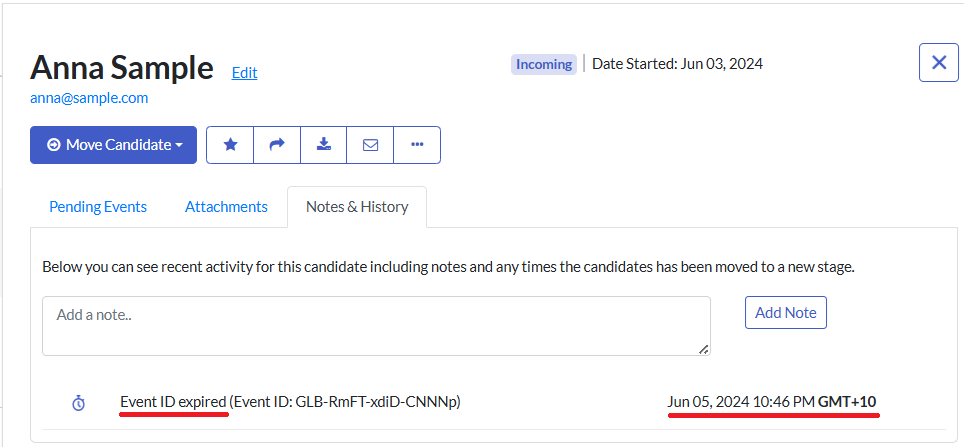Close the candidate panel with X
Viewport: 964px width, 447px height.
pos(938,63)
